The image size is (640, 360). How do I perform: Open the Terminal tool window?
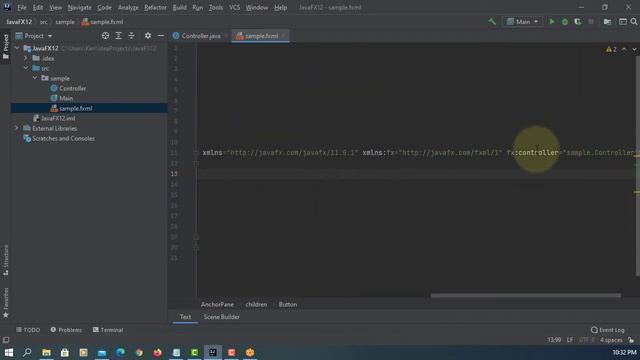pos(108,330)
